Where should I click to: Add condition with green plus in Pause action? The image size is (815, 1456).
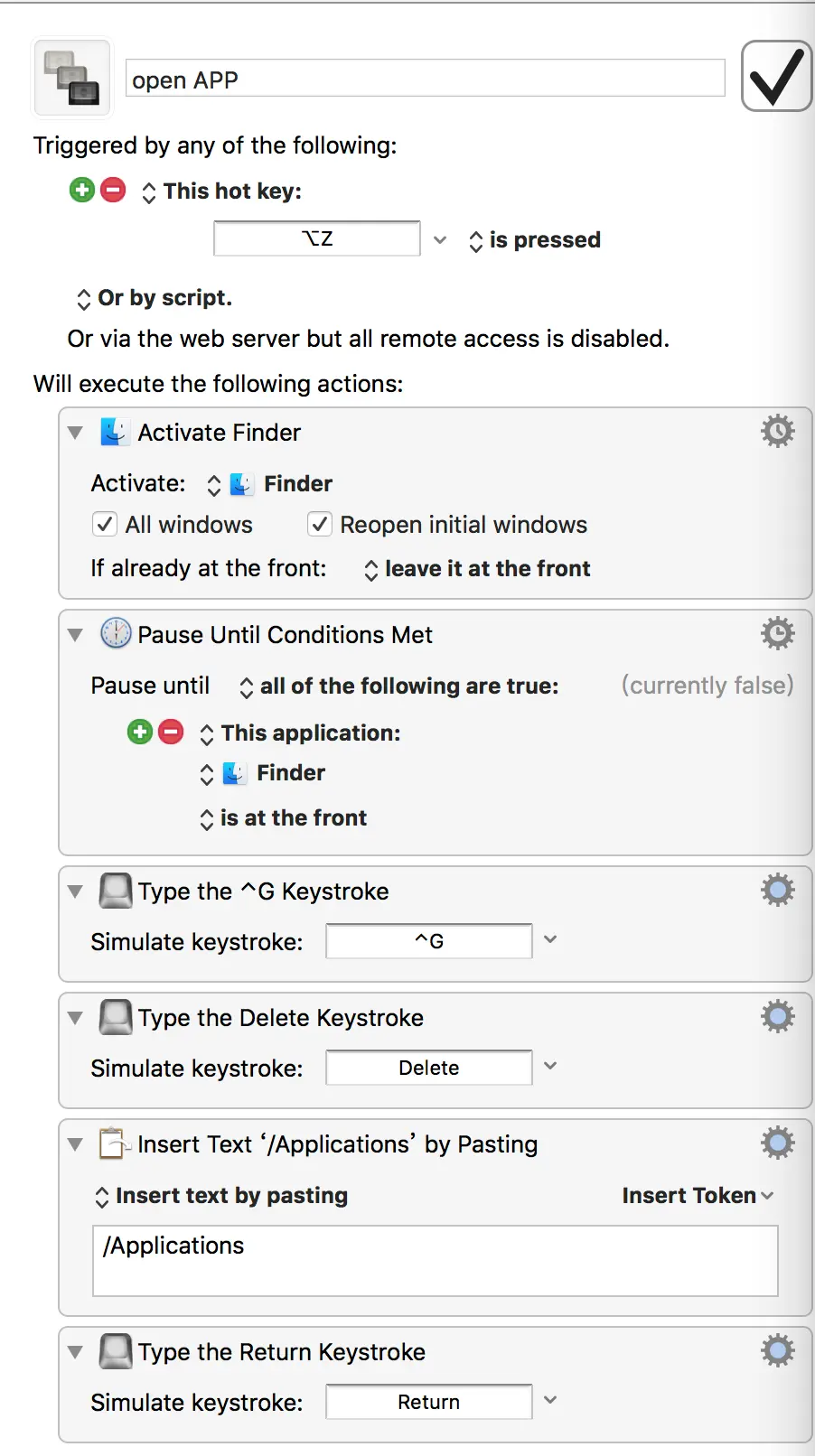(140, 732)
